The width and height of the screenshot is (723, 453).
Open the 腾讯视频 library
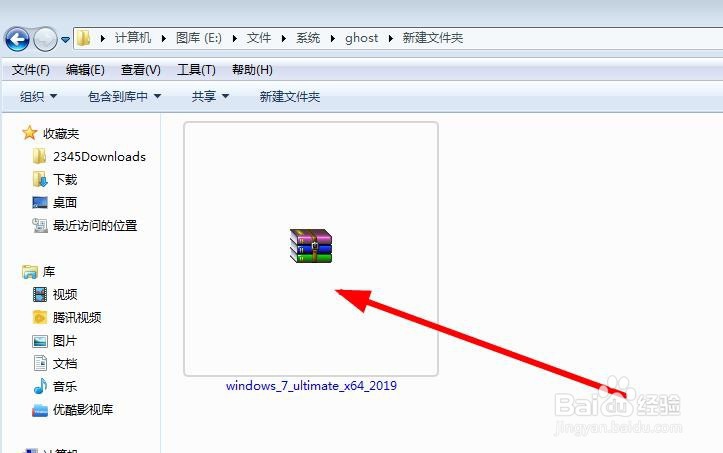coord(77,317)
